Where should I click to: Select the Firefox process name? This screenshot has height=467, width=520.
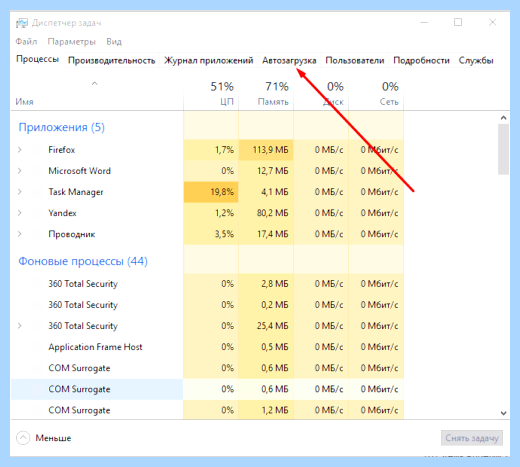point(62,150)
